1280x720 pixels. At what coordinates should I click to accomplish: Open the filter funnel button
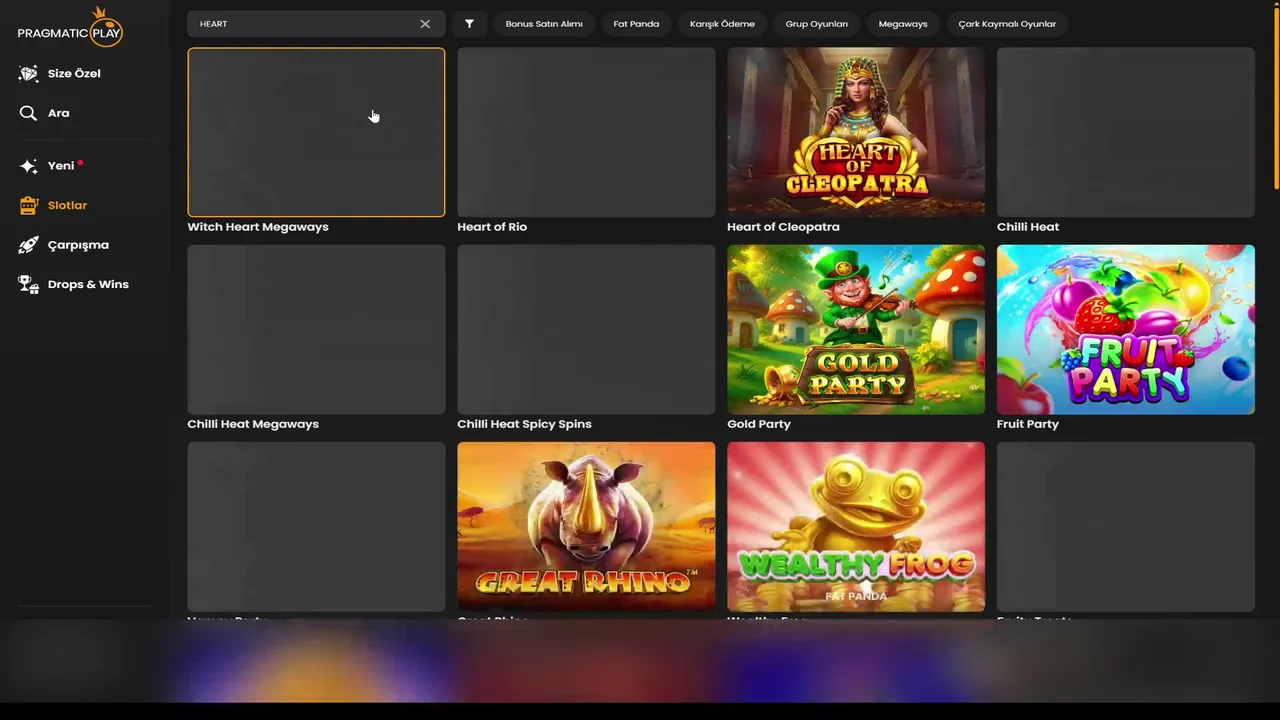pos(469,24)
